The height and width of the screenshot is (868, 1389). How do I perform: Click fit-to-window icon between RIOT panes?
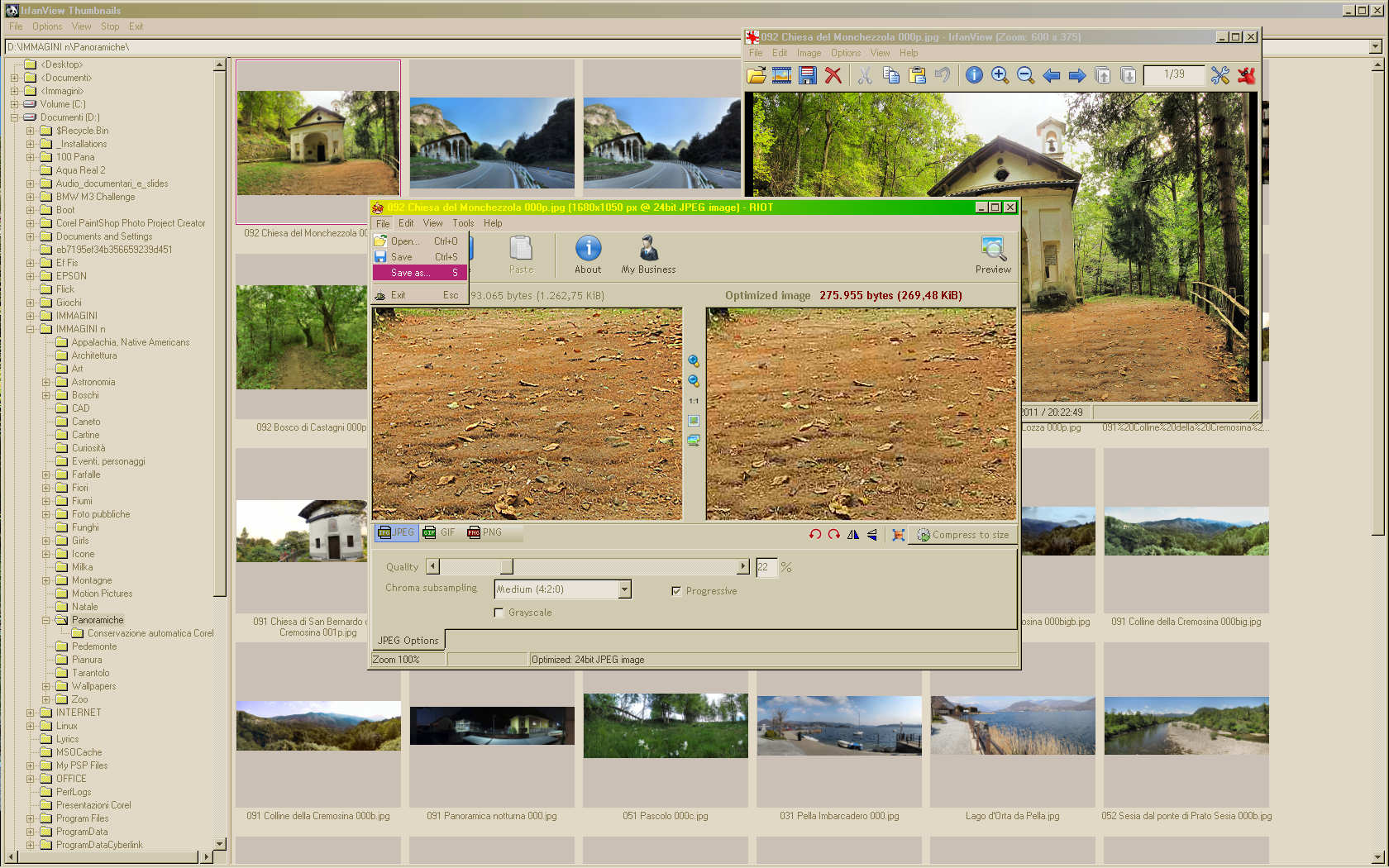[x=694, y=421]
